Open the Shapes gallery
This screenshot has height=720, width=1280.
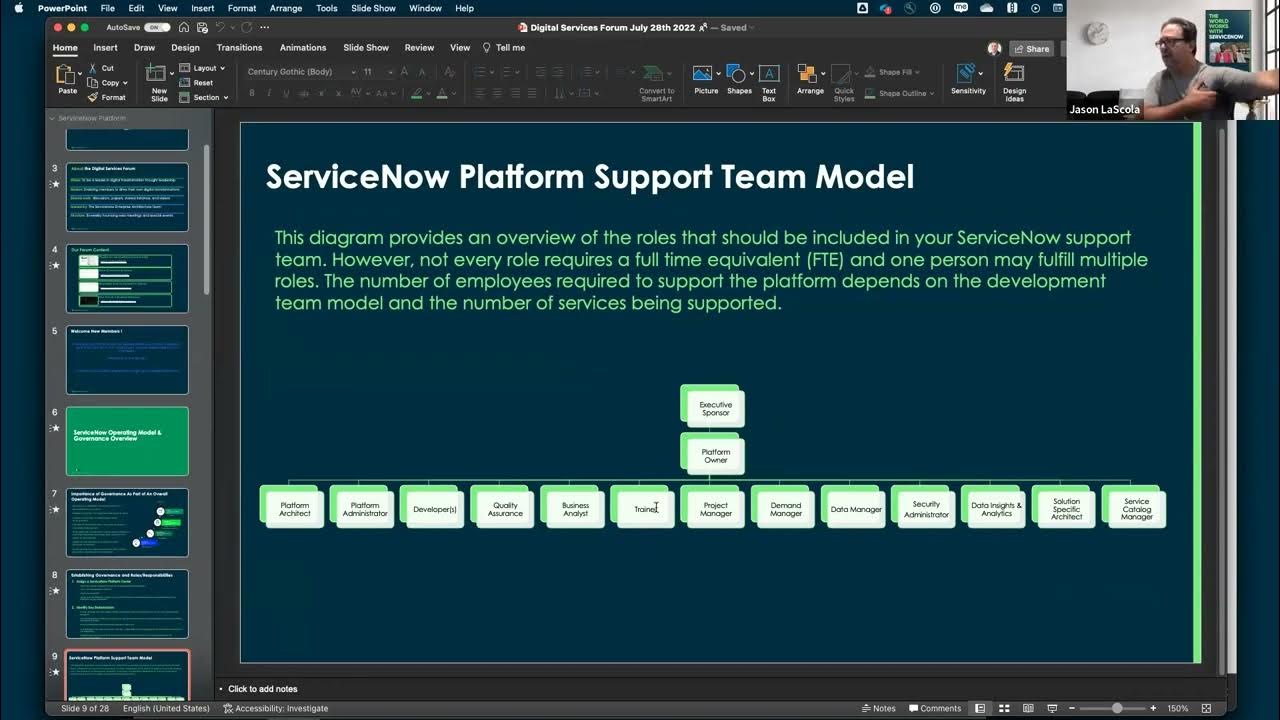pyautogui.click(x=739, y=81)
